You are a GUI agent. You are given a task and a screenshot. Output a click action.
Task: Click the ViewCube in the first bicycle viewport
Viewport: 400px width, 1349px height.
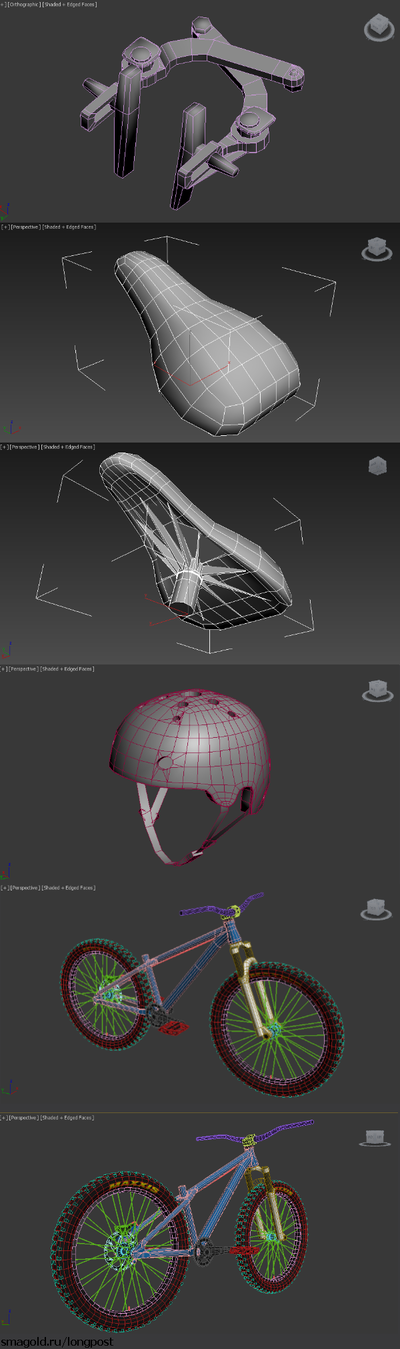(x=376, y=910)
